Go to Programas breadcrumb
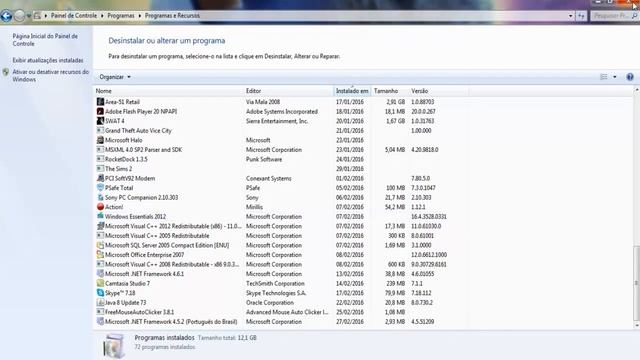Viewport: 640px width, 360px height. coord(121,16)
